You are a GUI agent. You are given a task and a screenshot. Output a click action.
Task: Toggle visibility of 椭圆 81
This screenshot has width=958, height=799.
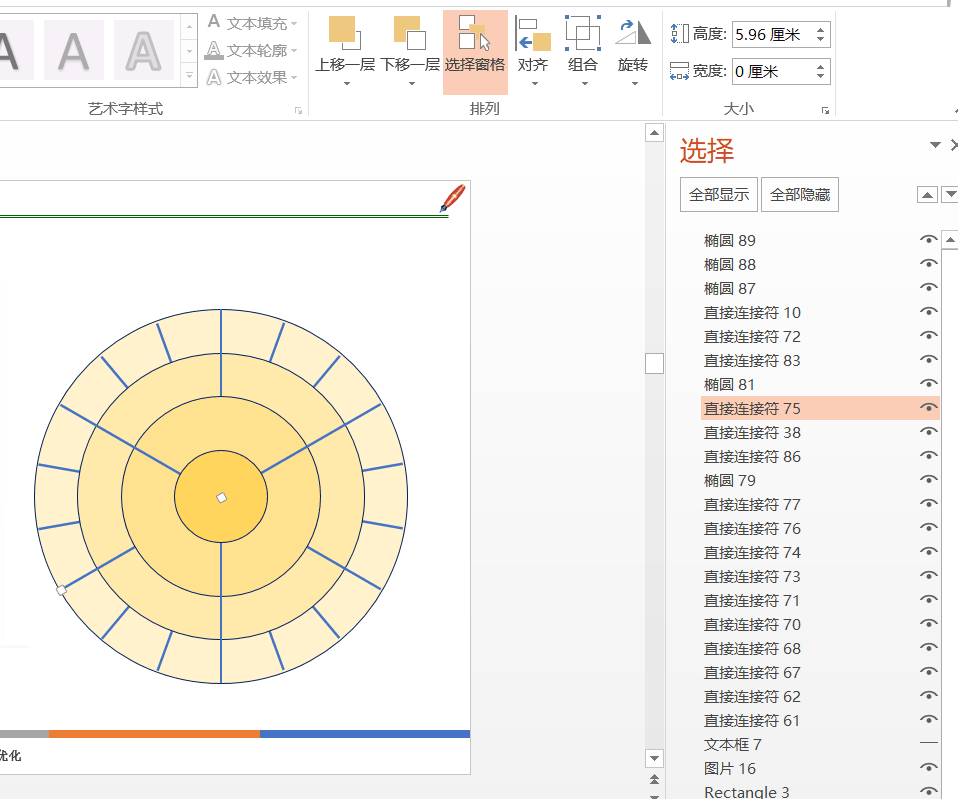[928, 384]
